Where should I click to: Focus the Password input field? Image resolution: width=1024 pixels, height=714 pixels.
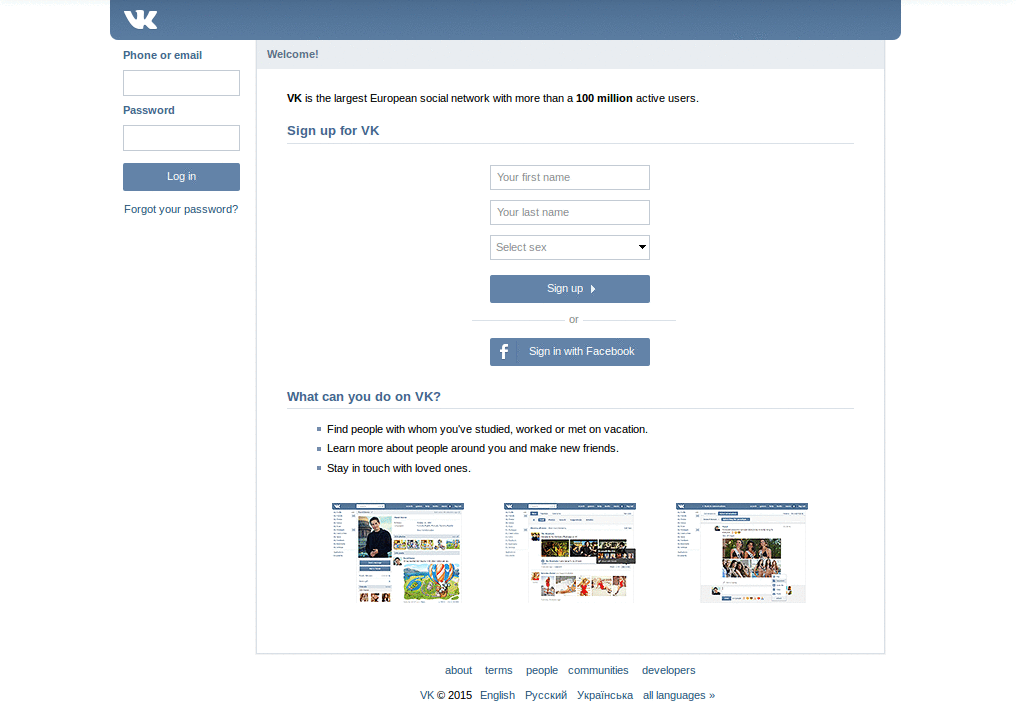pyautogui.click(x=181, y=138)
